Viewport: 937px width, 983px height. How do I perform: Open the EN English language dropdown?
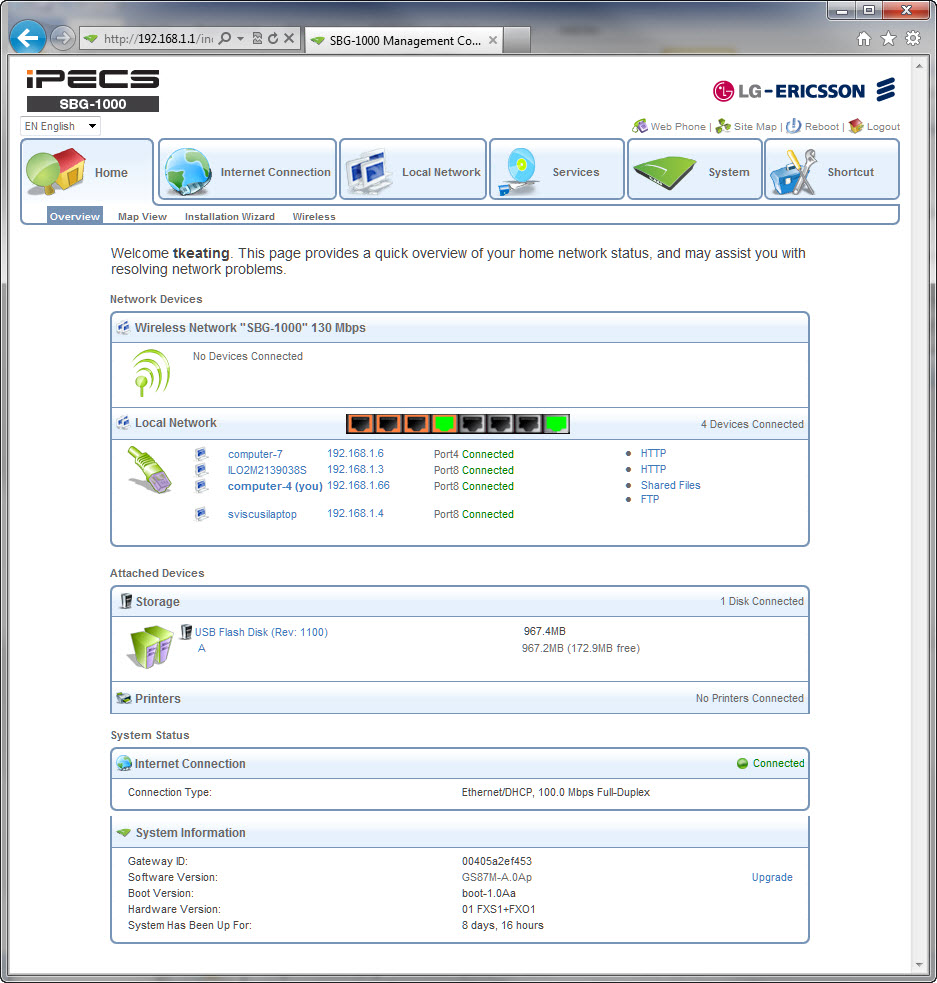(61, 126)
